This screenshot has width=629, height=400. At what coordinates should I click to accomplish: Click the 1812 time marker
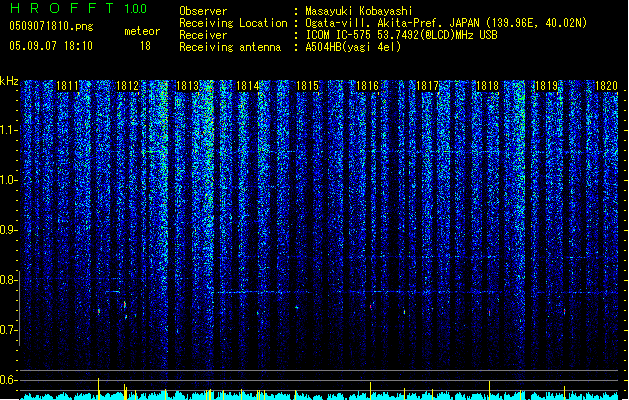pyautogui.click(x=127, y=86)
